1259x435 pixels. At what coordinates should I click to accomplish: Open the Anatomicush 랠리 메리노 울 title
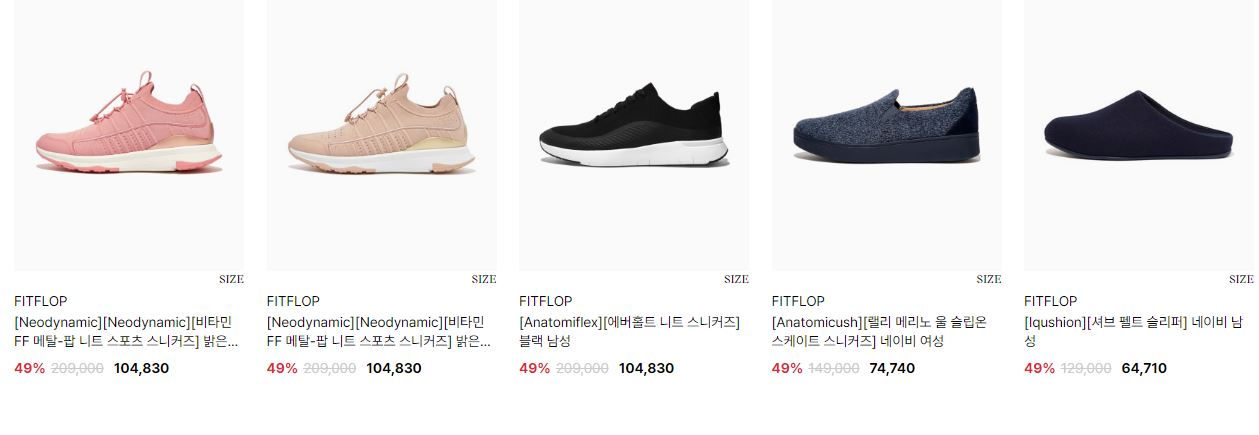[x=880, y=331]
